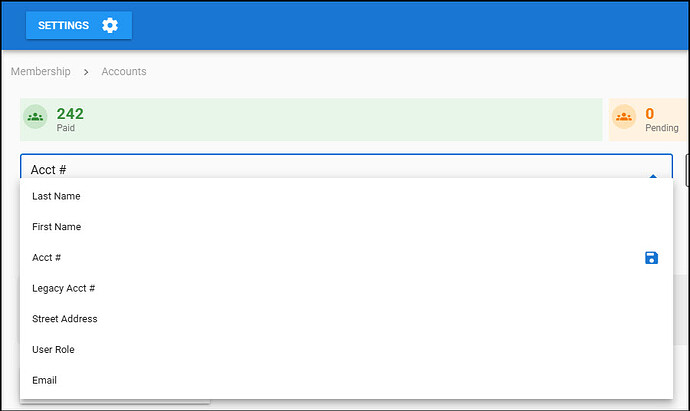Click the breadcrumb chevron separator
Image resolution: width=690 pixels, height=411 pixels.
(x=86, y=72)
